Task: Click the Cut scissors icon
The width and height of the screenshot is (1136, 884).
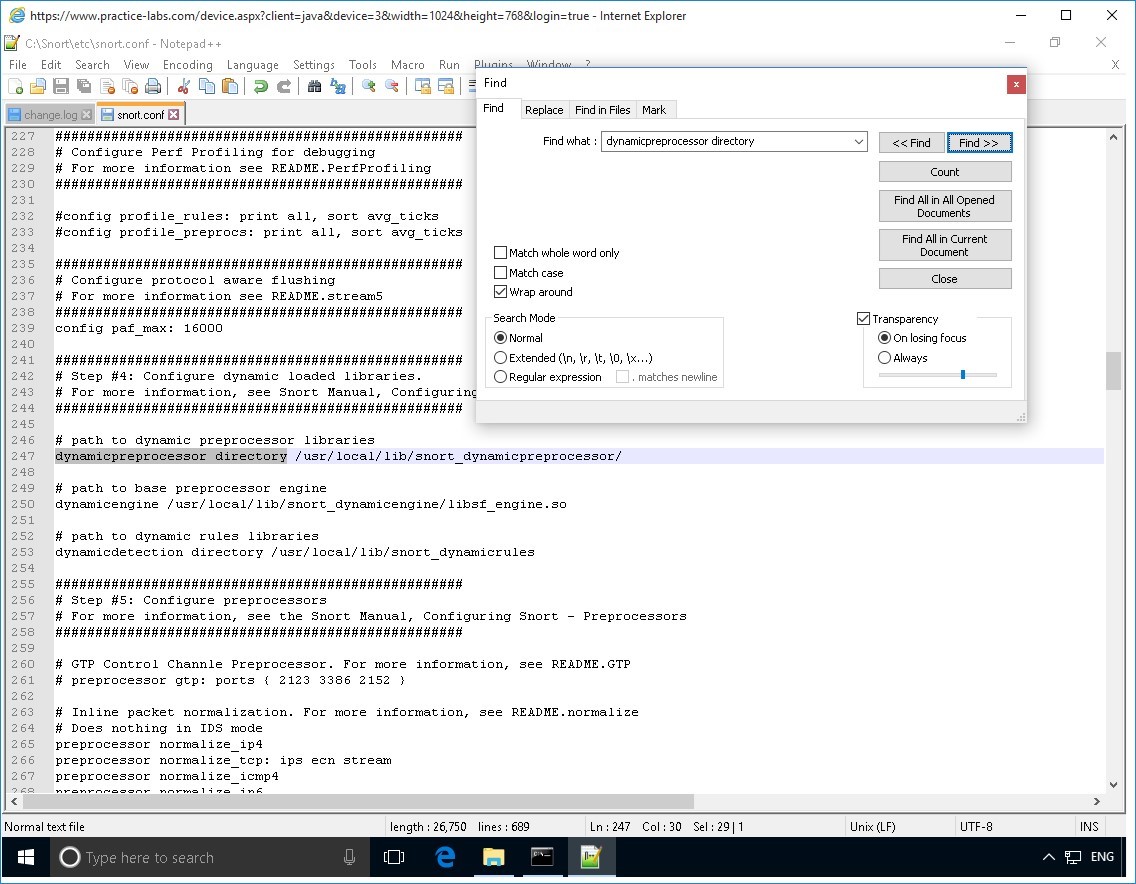Action: (x=184, y=87)
